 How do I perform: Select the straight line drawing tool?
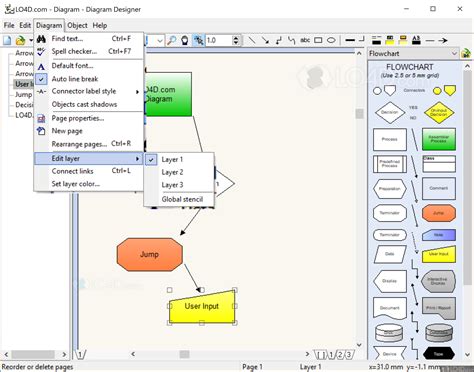point(252,40)
